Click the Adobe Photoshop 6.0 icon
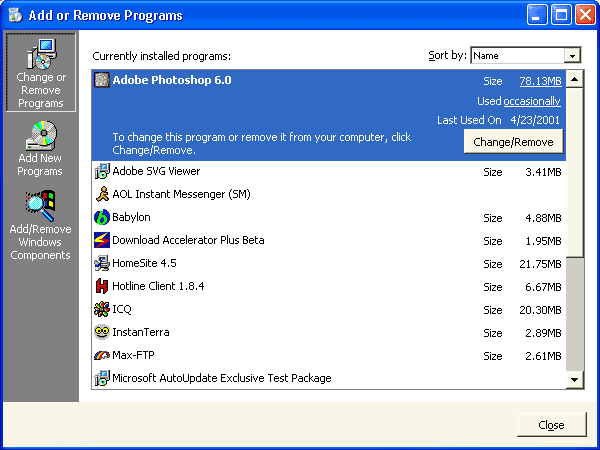The image size is (600, 450). [x=101, y=80]
